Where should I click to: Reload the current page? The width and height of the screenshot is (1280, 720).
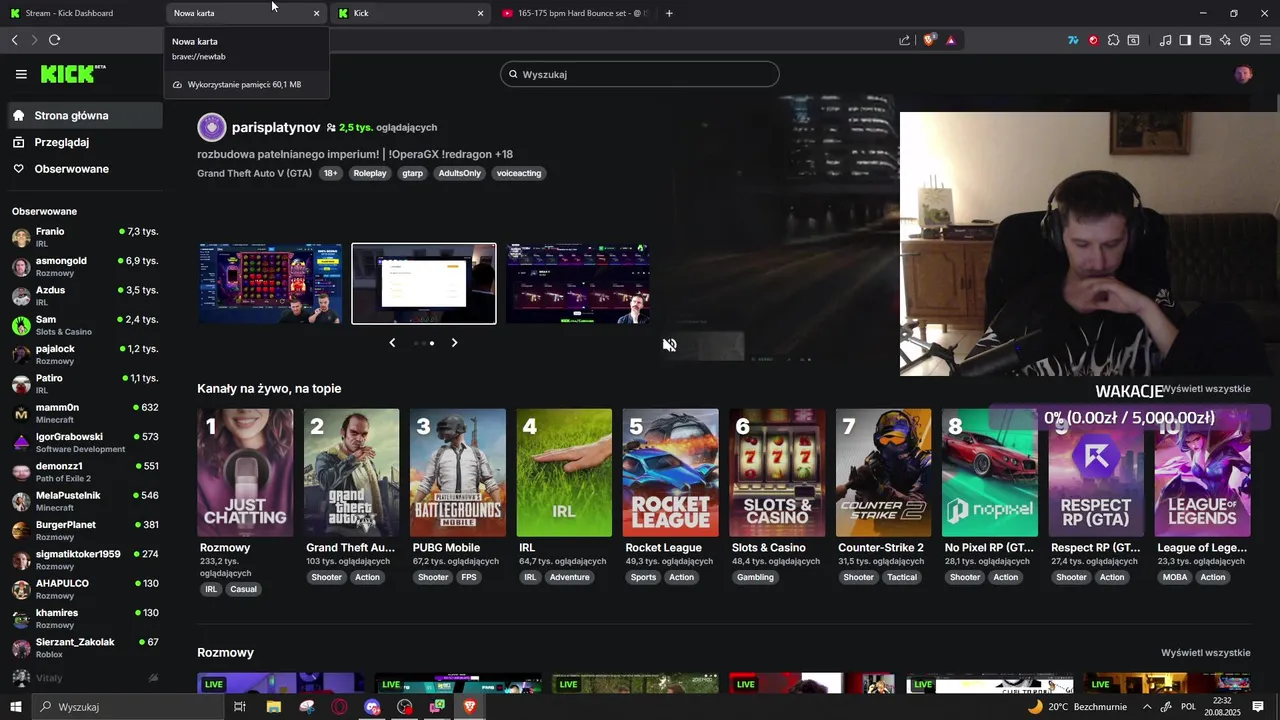coord(54,40)
